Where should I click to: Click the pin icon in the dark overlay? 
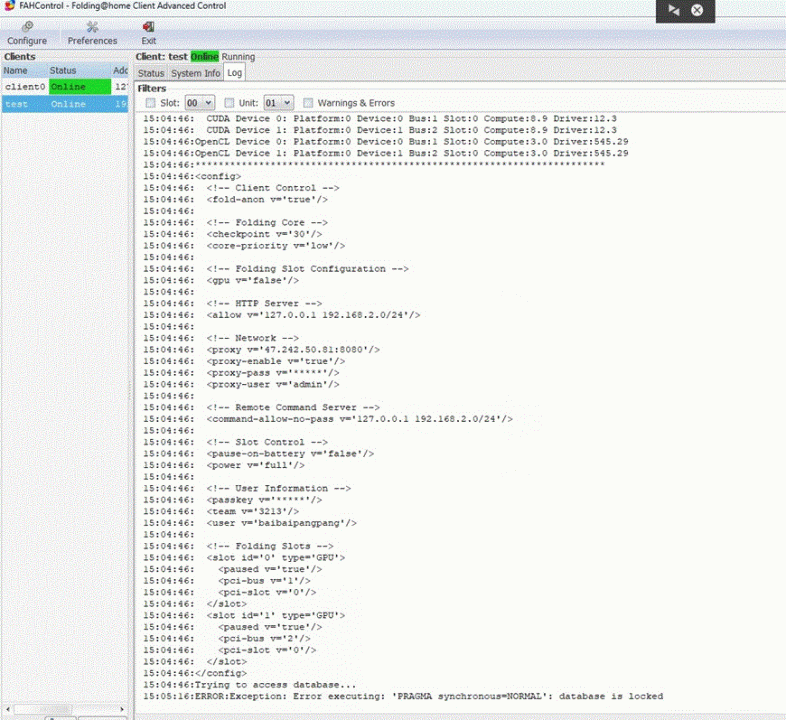tap(674, 10)
